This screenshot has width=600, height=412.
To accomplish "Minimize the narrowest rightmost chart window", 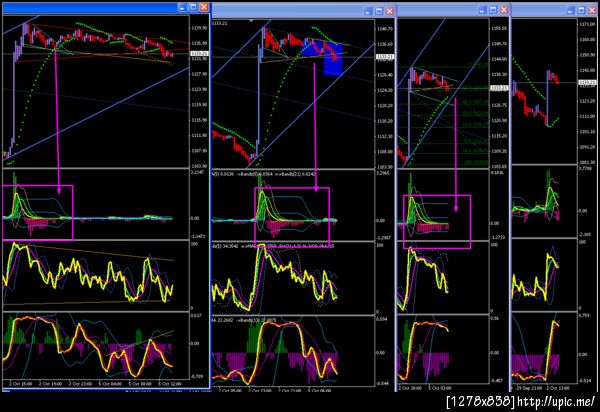I will point(571,11).
